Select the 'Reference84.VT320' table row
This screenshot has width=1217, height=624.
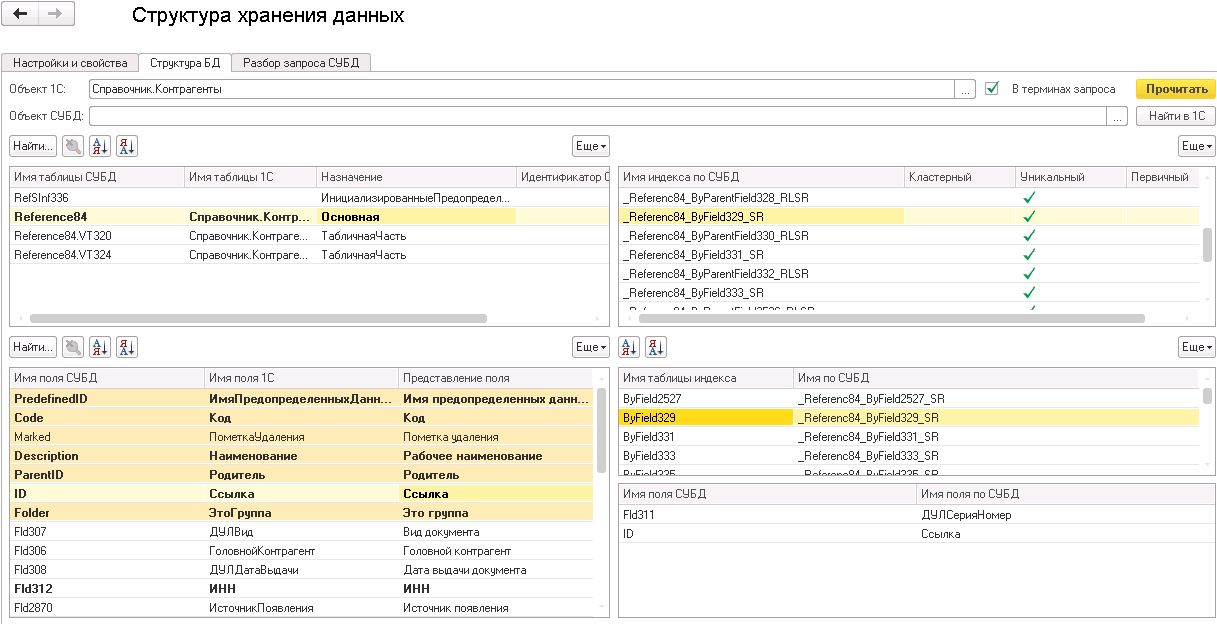tap(63, 236)
